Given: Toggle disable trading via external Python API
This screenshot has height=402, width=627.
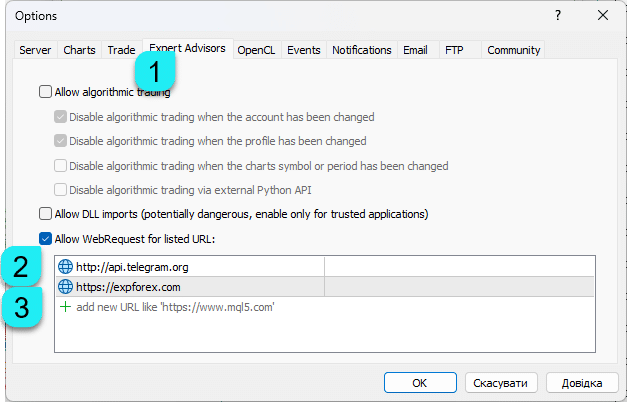Looking at the screenshot, I should [x=61, y=190].
